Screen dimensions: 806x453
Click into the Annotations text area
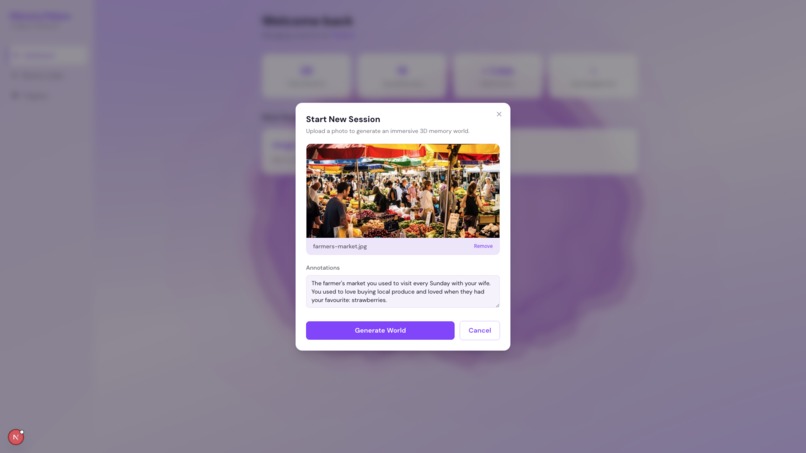402,292
